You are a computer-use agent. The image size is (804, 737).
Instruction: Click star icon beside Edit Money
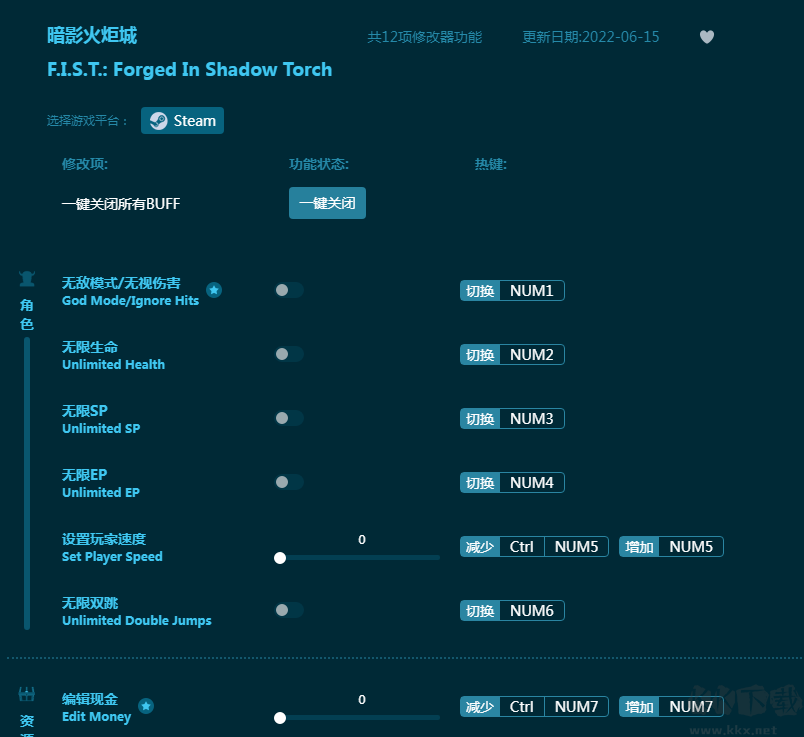point(146,707)
